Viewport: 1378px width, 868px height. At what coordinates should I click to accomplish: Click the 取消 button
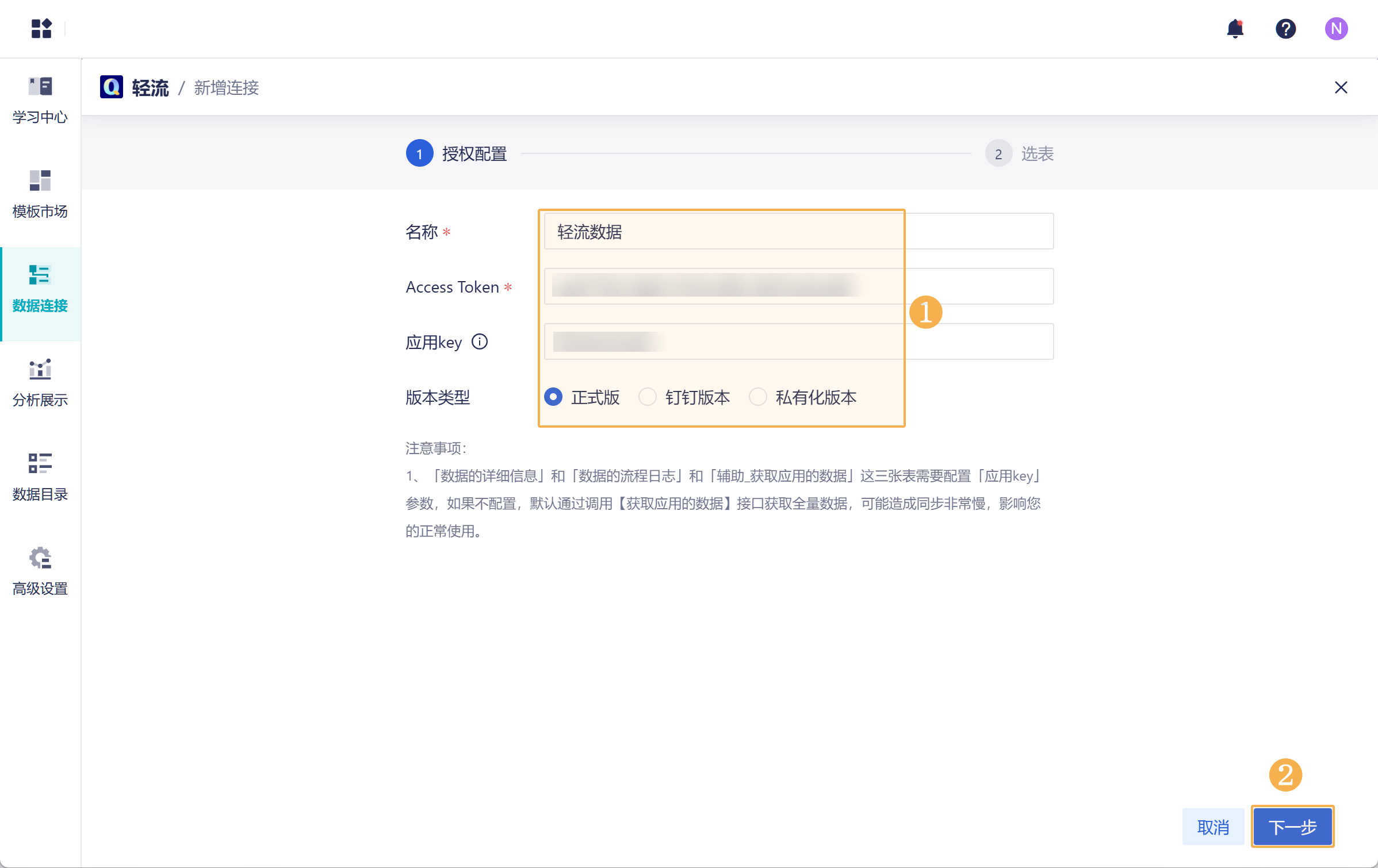(x=1212, y=827)
